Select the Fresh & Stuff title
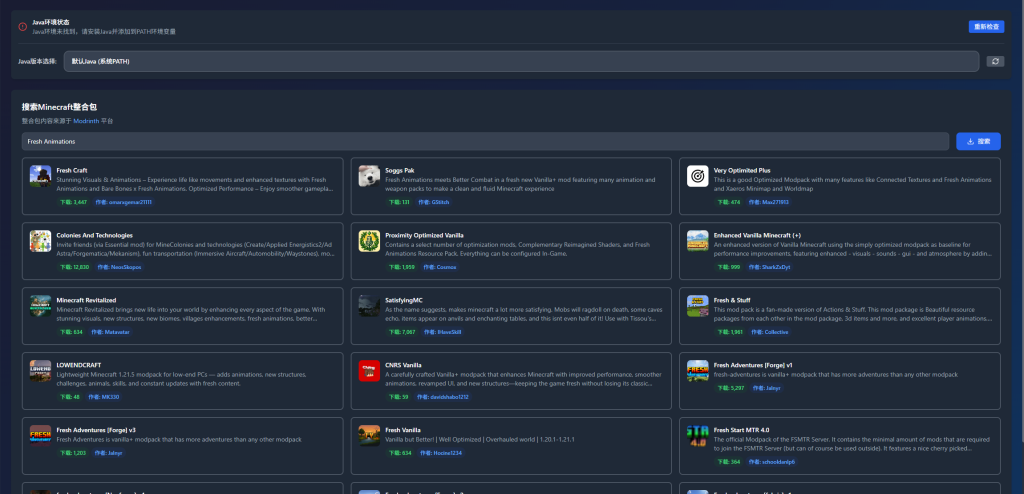The image size is (1024, 494). pos(732,300)
